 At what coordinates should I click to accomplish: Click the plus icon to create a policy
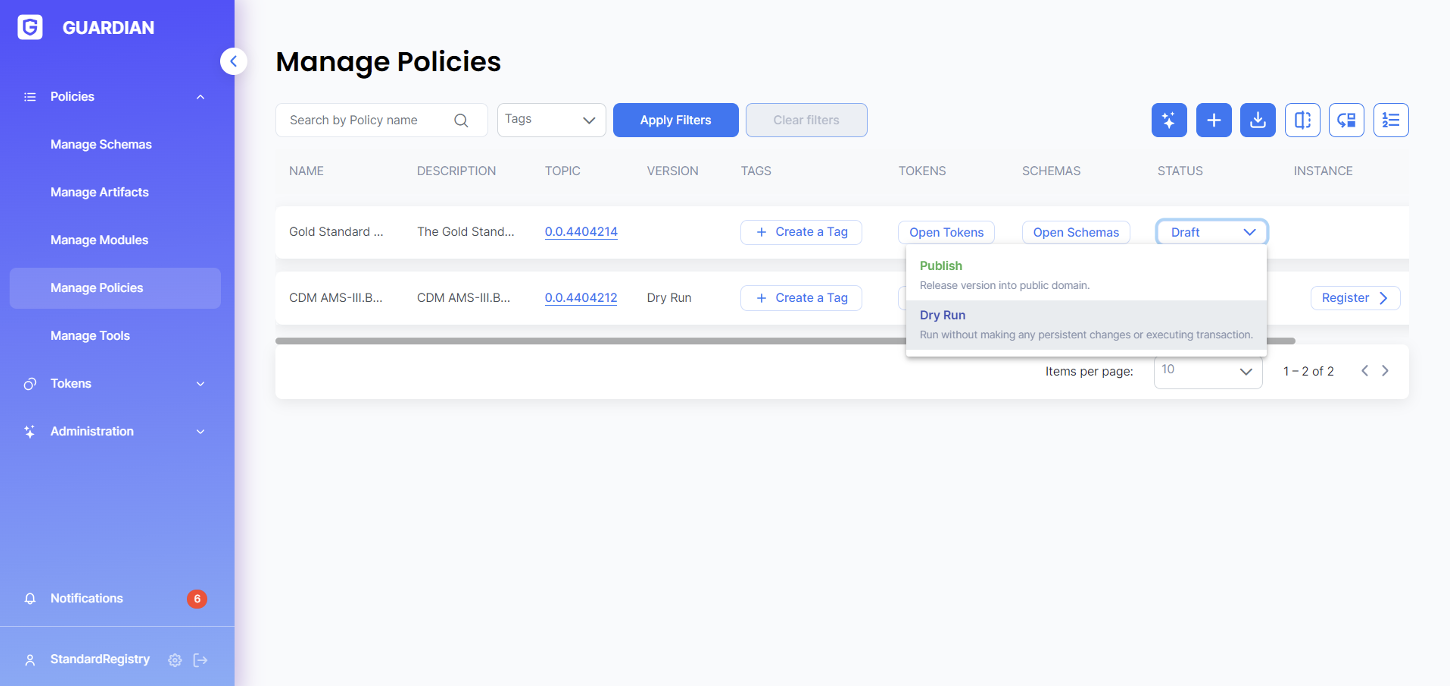[1213, 120]
